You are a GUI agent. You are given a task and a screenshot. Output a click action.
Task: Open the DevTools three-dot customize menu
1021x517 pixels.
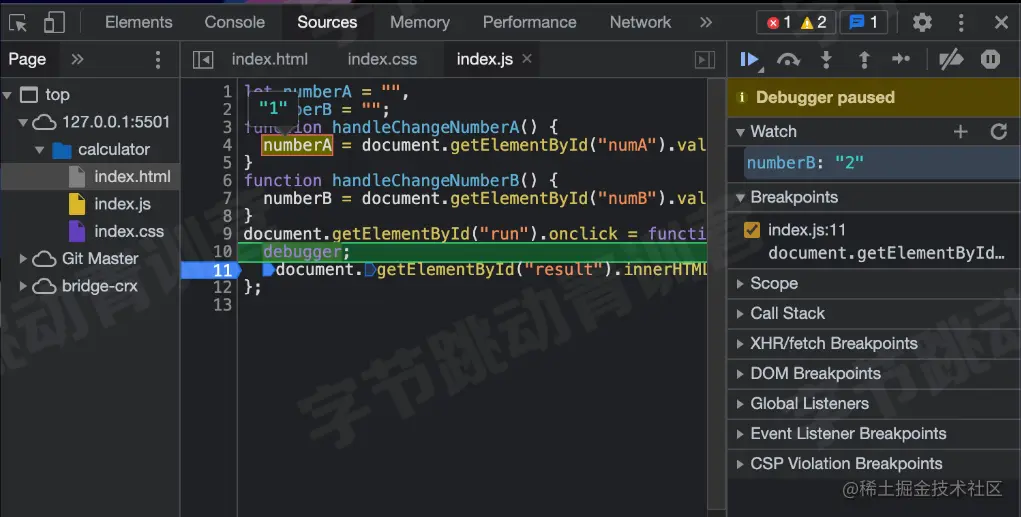(x=961, y=23)
